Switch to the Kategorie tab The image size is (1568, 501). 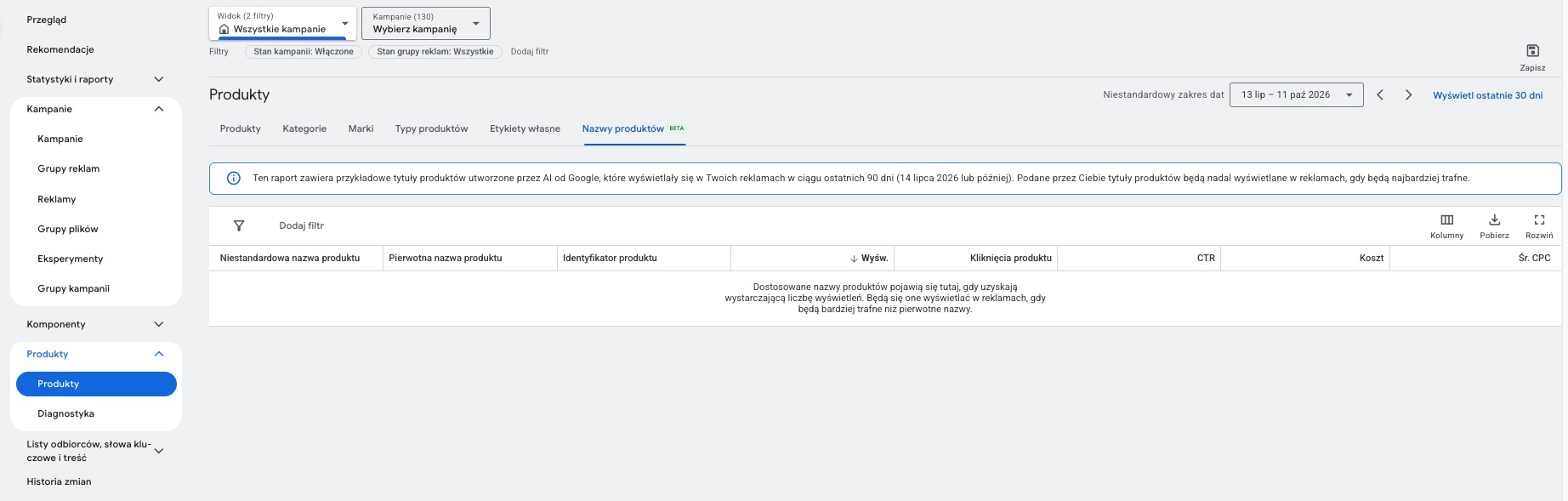(304, 128)
